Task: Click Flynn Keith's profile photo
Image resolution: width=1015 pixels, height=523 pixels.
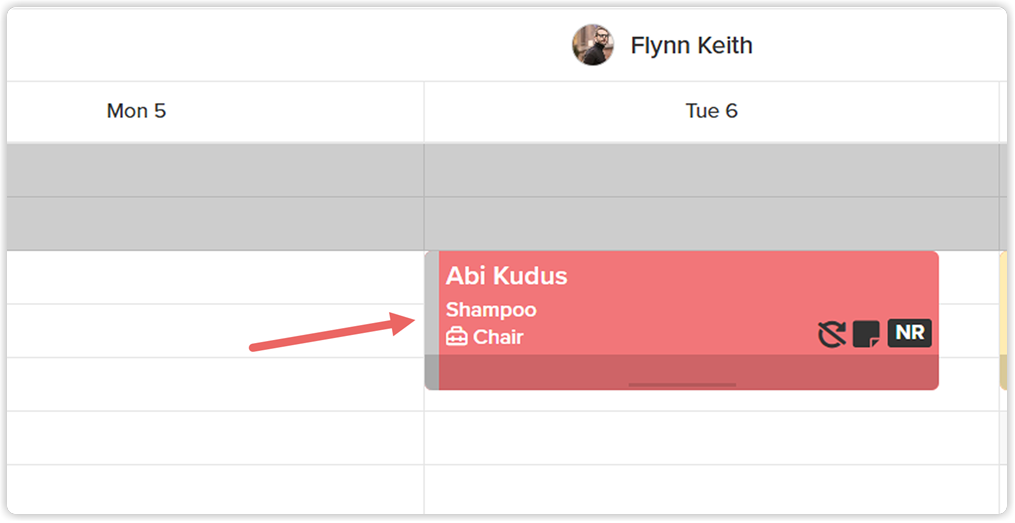Action: pyautogui.click(x=592, y=45)
